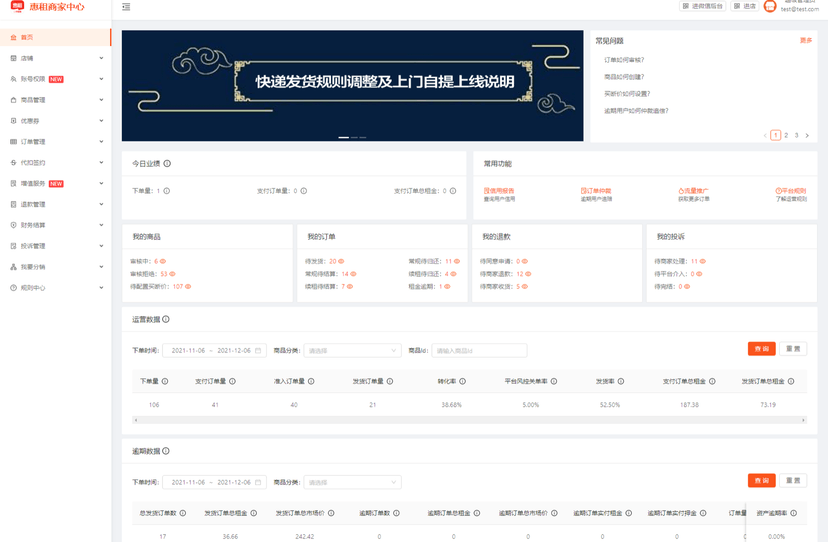Open the user avatar next to test@test.com
828x542 pixels.
769,6
